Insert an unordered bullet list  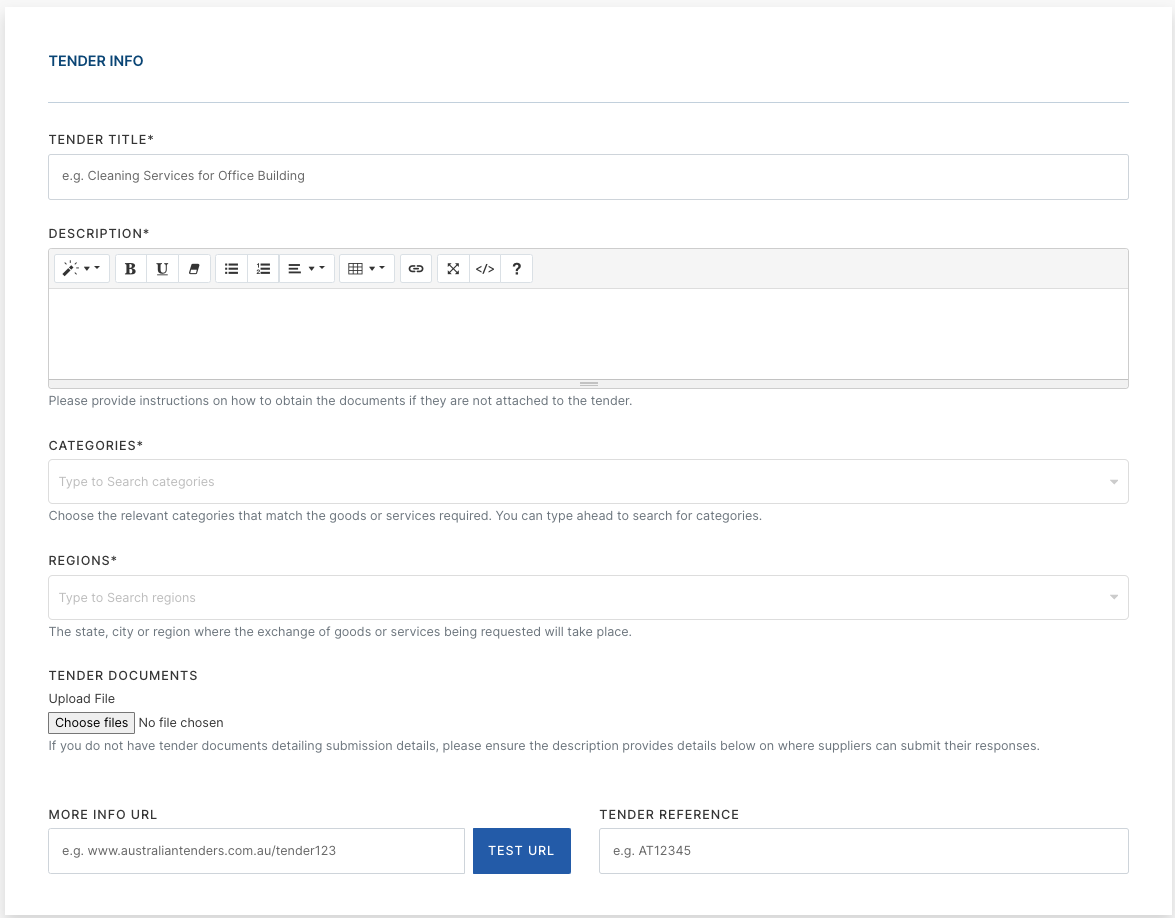tap(231, 269)
